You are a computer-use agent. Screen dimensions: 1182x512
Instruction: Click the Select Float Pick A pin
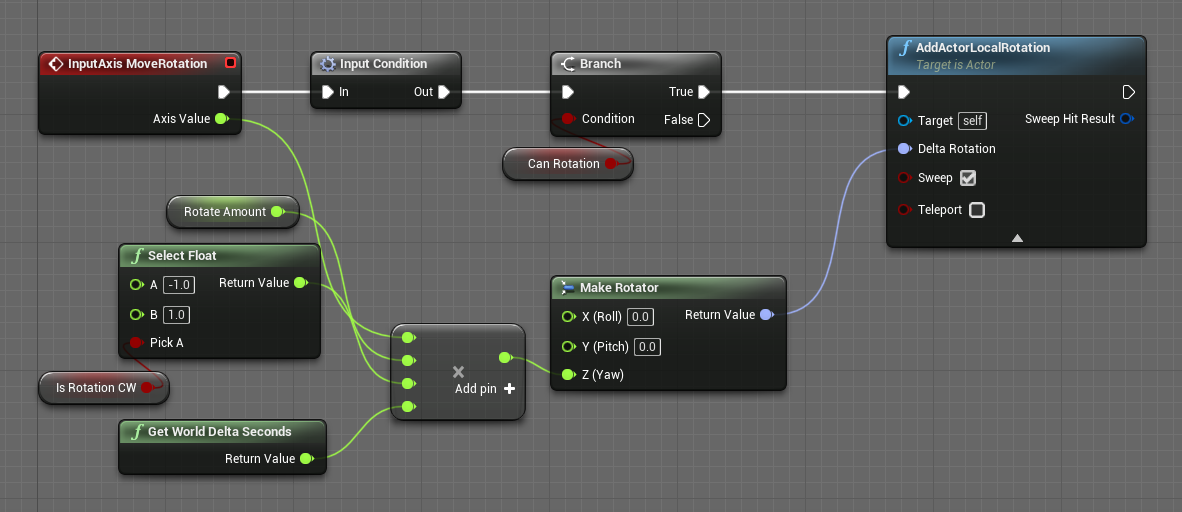136,342
